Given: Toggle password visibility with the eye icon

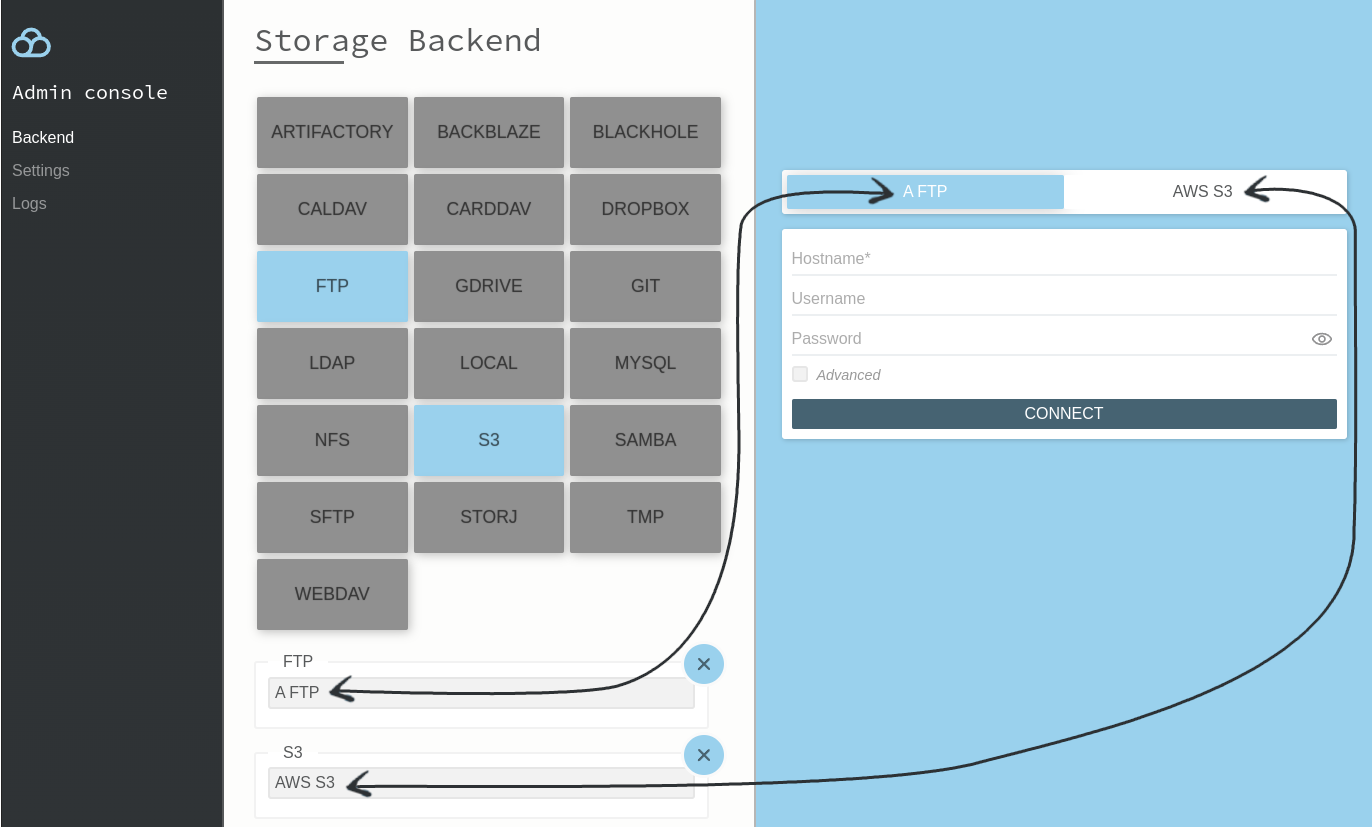Looking at the screenshot, I should (x=1321, y=338).
